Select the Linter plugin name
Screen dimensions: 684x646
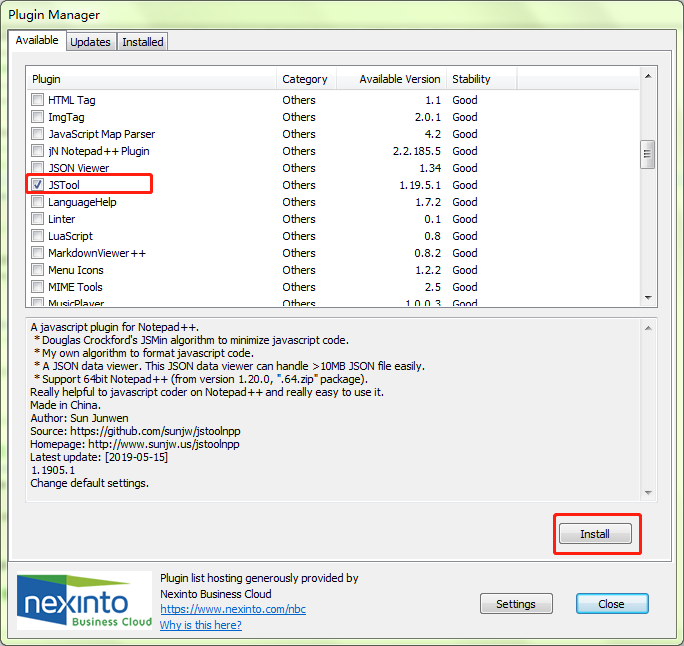coord(62,219)
